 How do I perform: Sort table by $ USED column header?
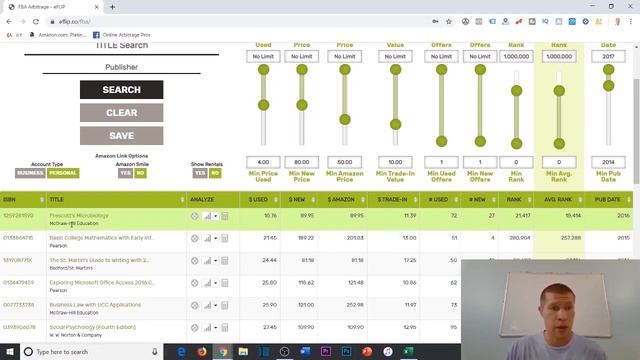click(x=260, y=200)
